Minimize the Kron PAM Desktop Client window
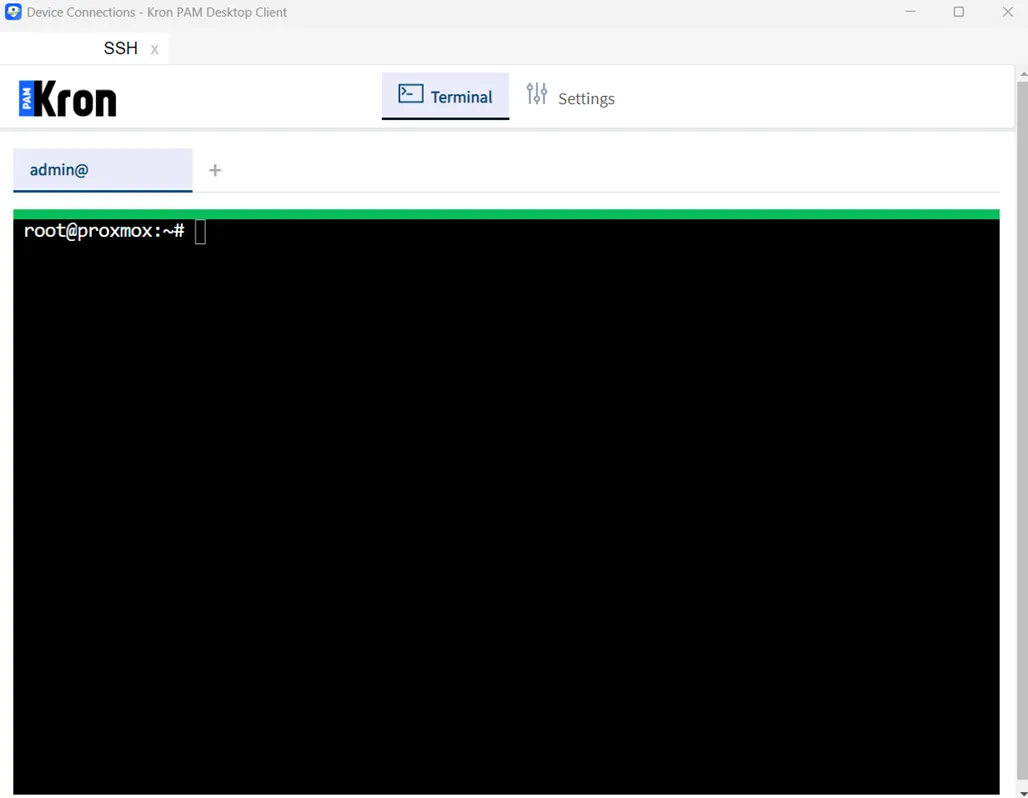This screenshot has height=798, width=1028. pos(910,12)
